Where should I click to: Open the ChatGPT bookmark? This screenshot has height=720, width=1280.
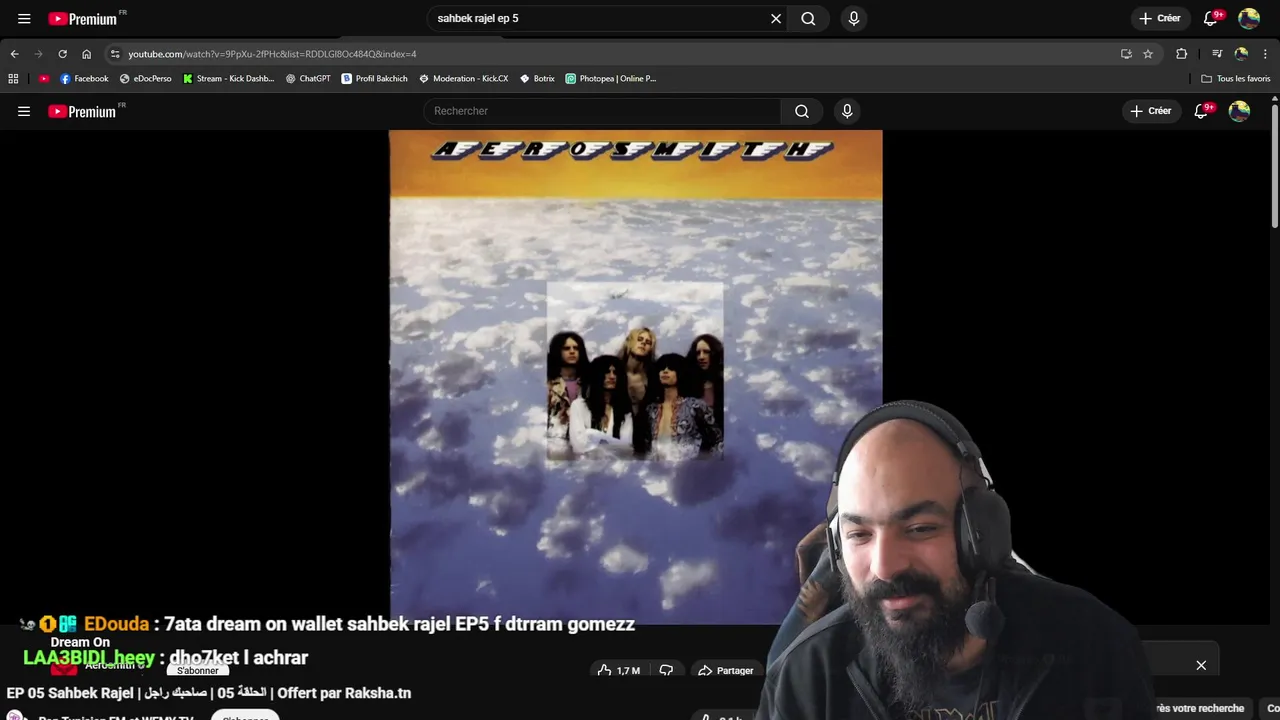pos(308,78)
